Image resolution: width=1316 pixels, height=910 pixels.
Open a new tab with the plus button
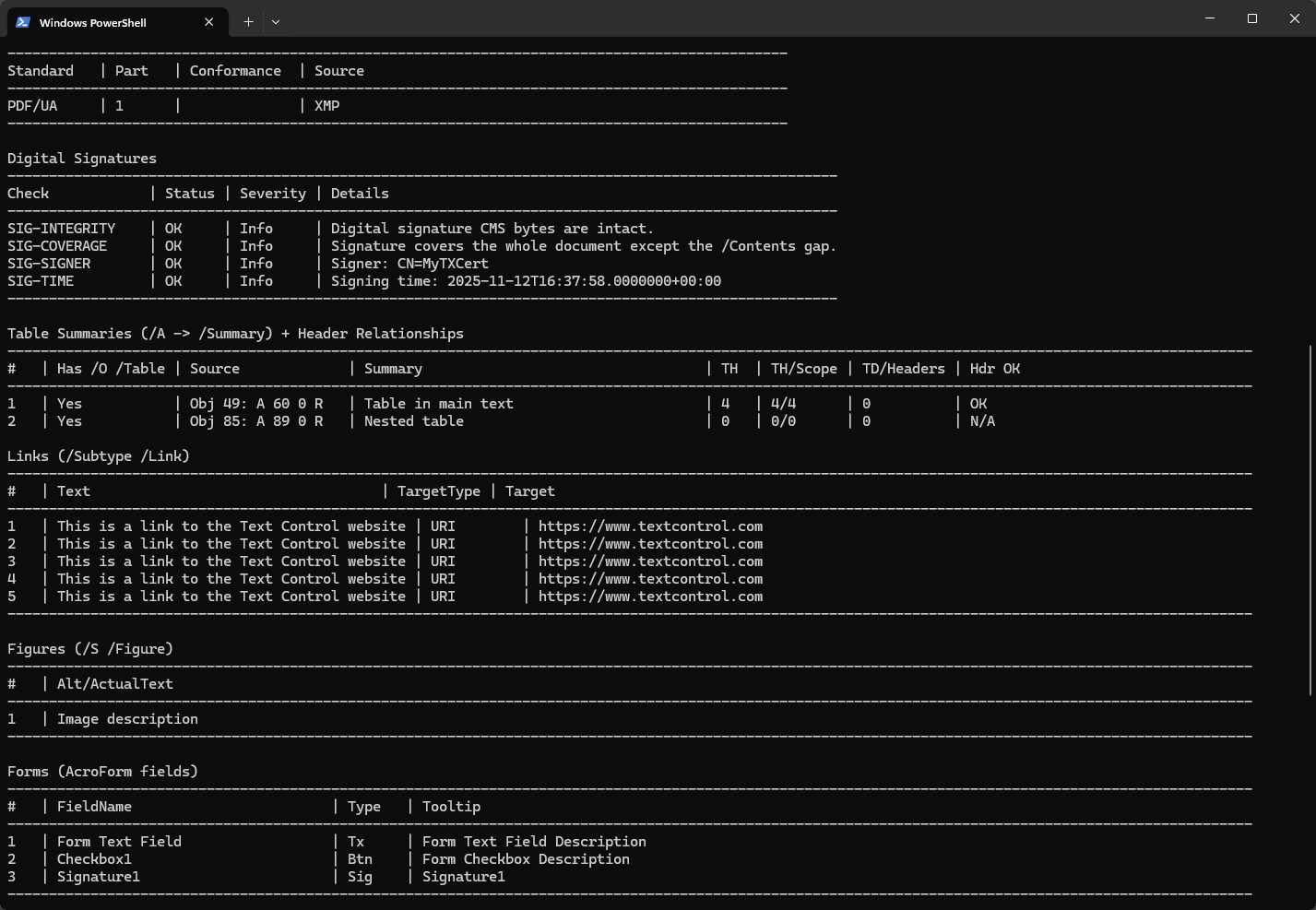point(248,22)
